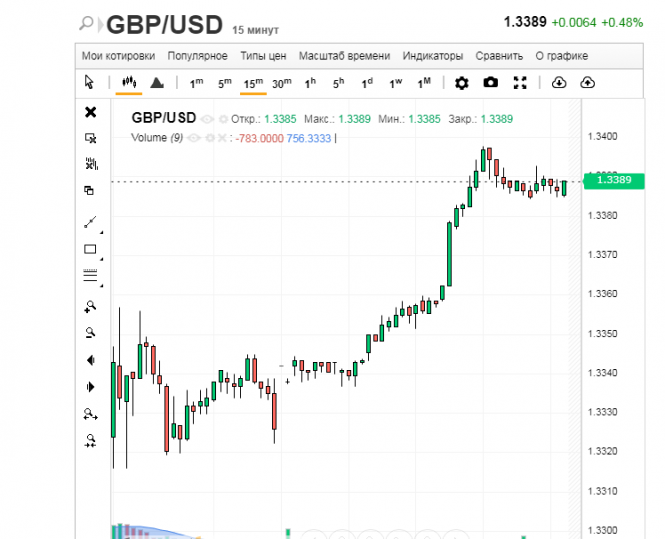Select the 1 week timeframe
The height and width of the screenshot is (539, 665).
(395, 83)
